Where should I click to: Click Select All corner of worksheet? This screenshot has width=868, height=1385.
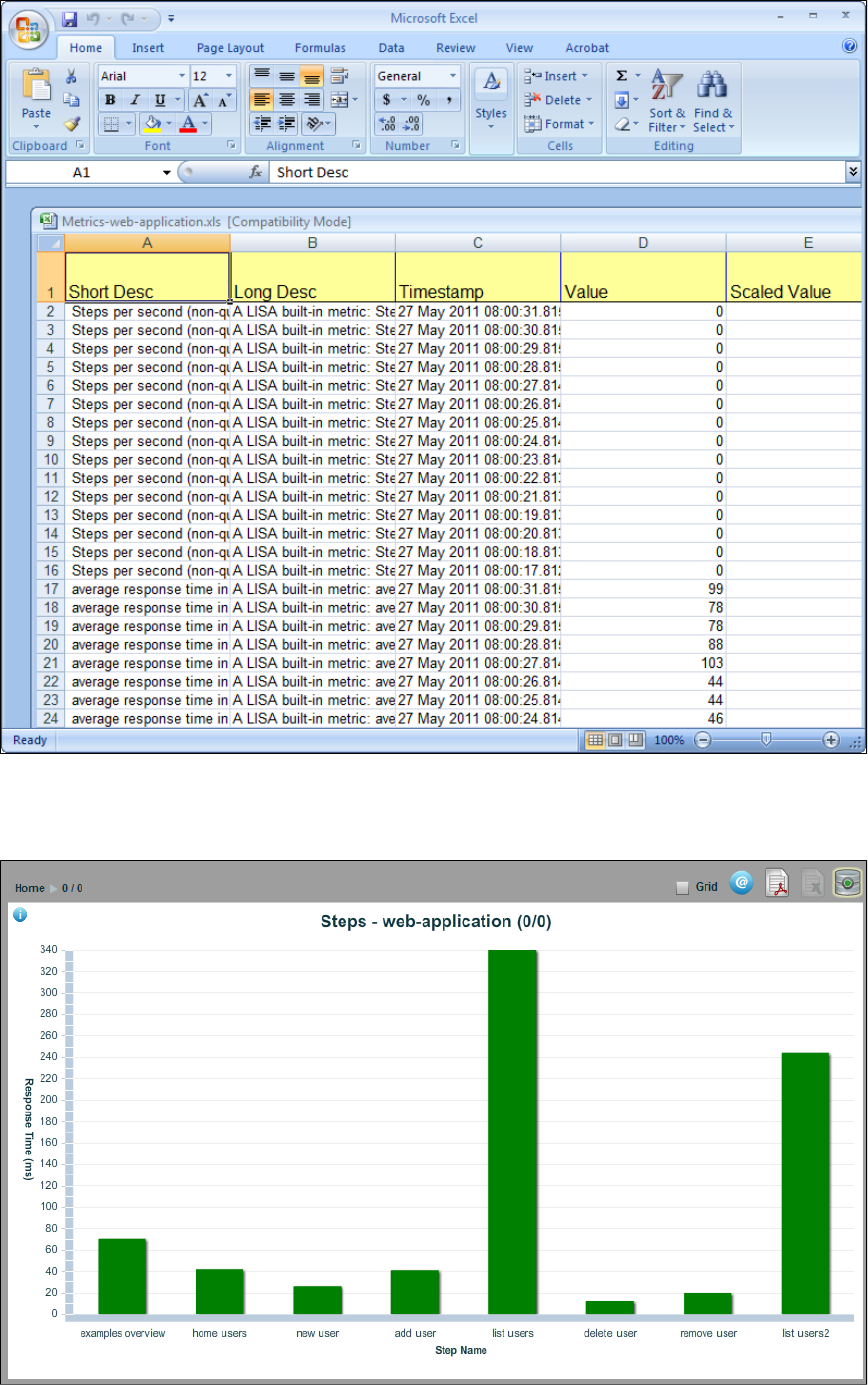50,243
